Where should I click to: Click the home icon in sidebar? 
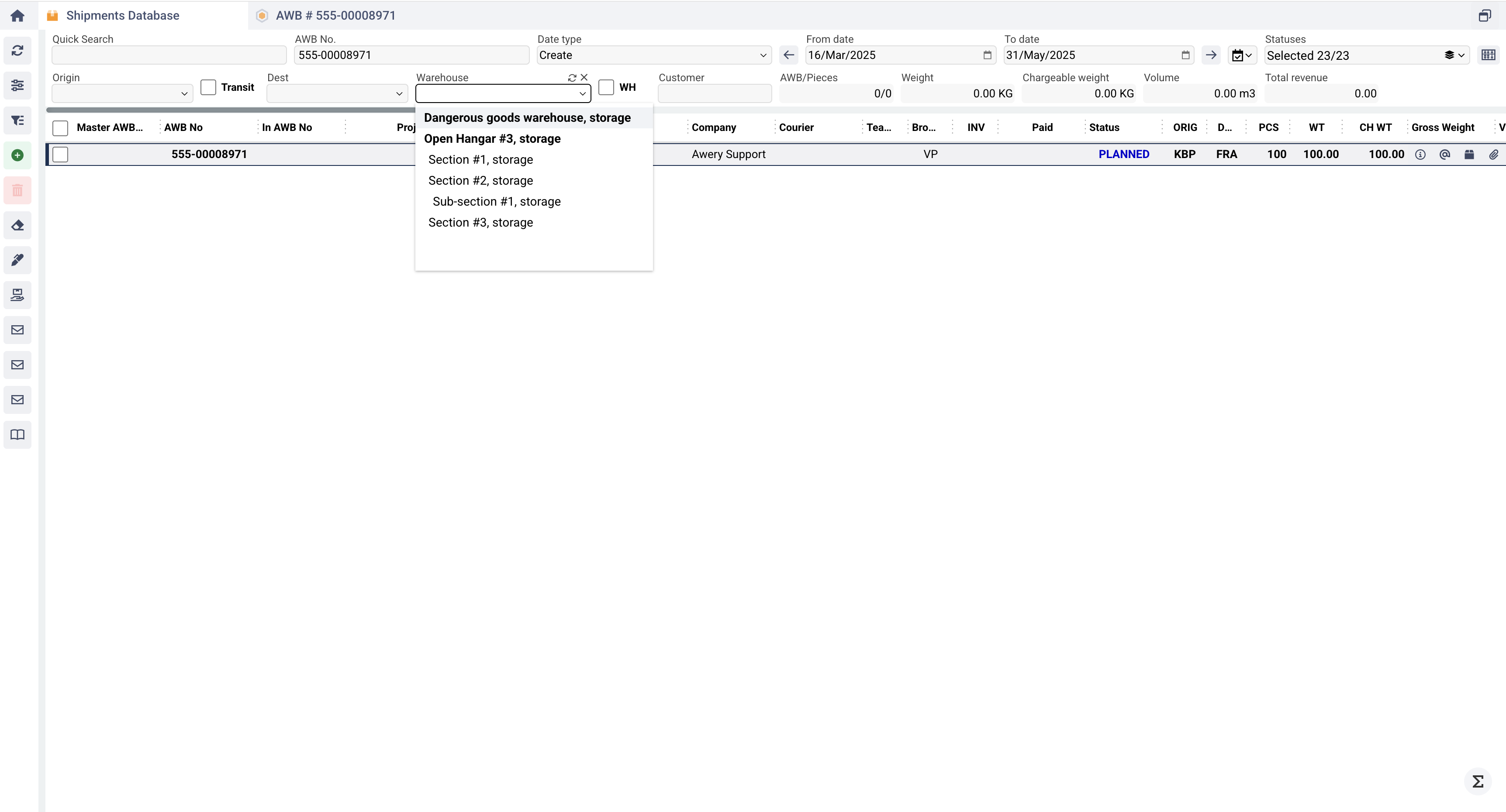pyautogui.click(x=17, y=16)
